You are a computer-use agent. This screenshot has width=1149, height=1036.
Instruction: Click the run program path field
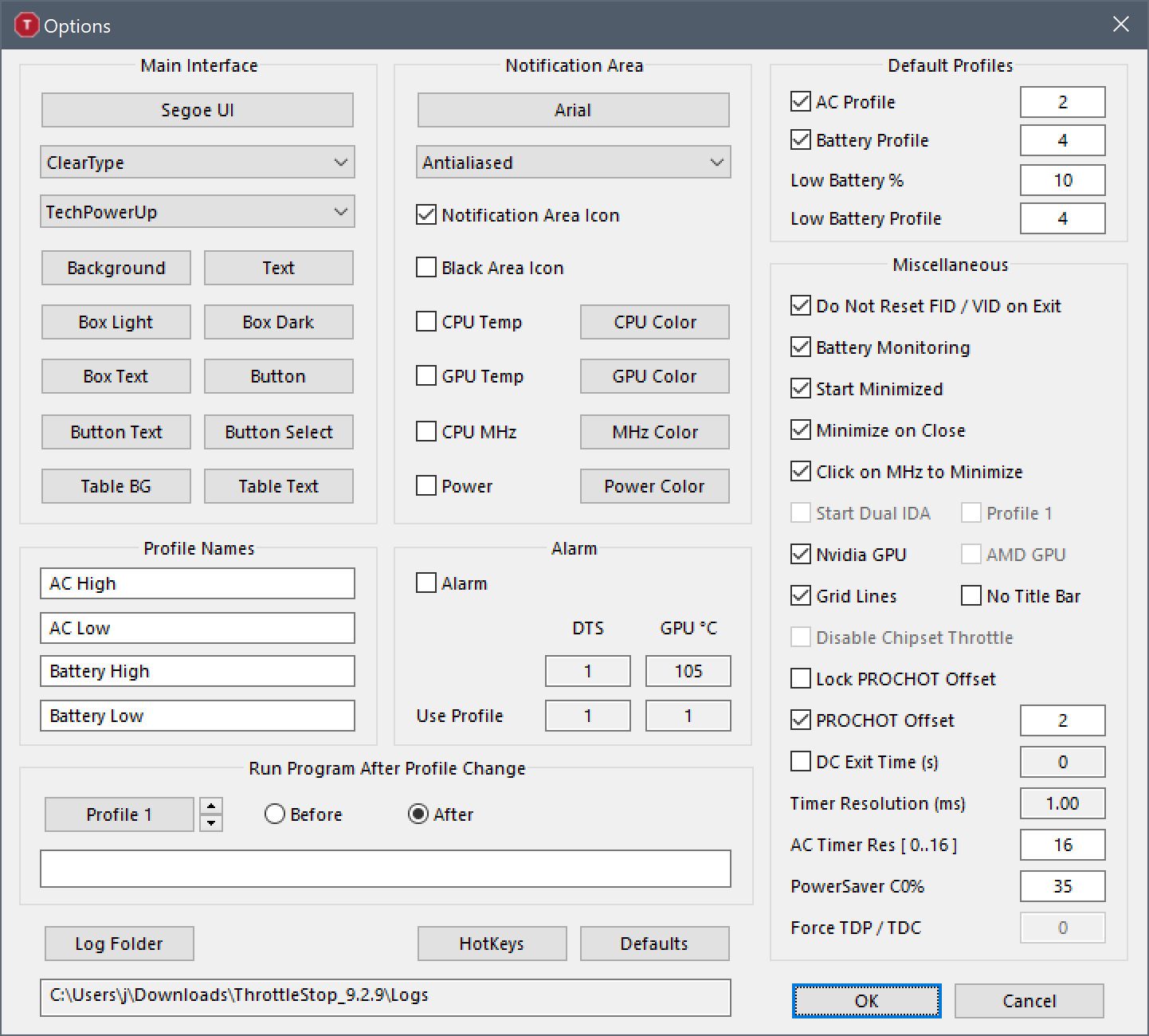click(x=386, y=869)
